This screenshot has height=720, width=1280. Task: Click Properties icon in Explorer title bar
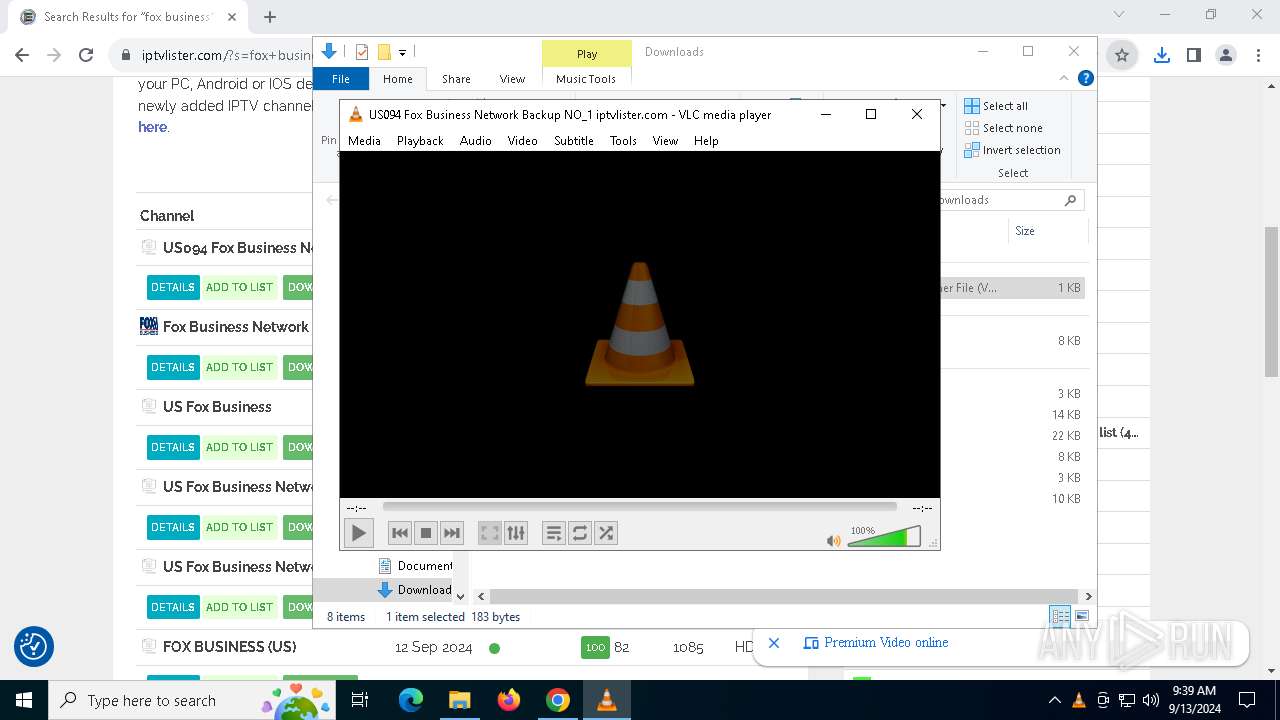pos(361,52)
